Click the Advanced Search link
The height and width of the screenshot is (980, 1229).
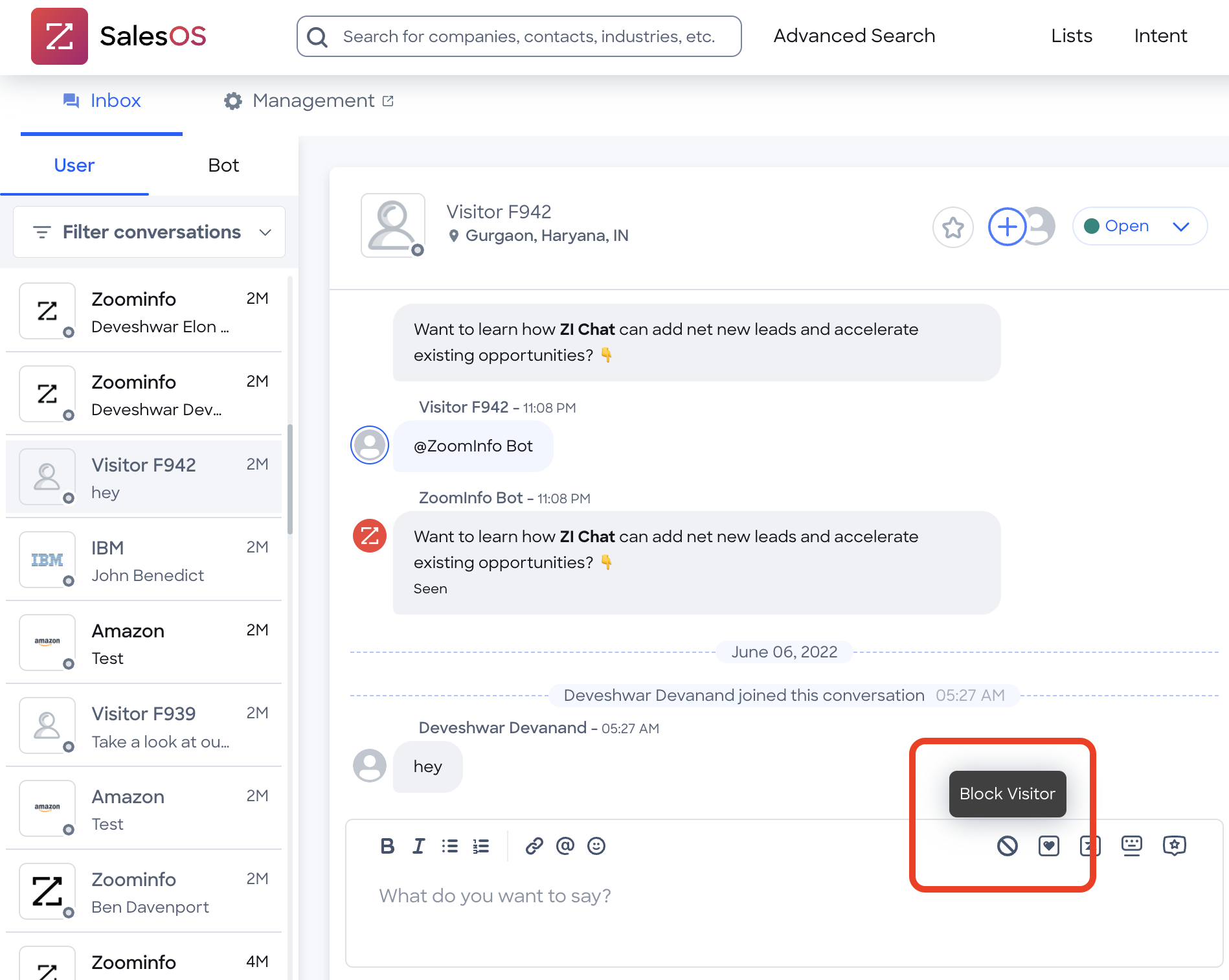[x=853, y=36]
